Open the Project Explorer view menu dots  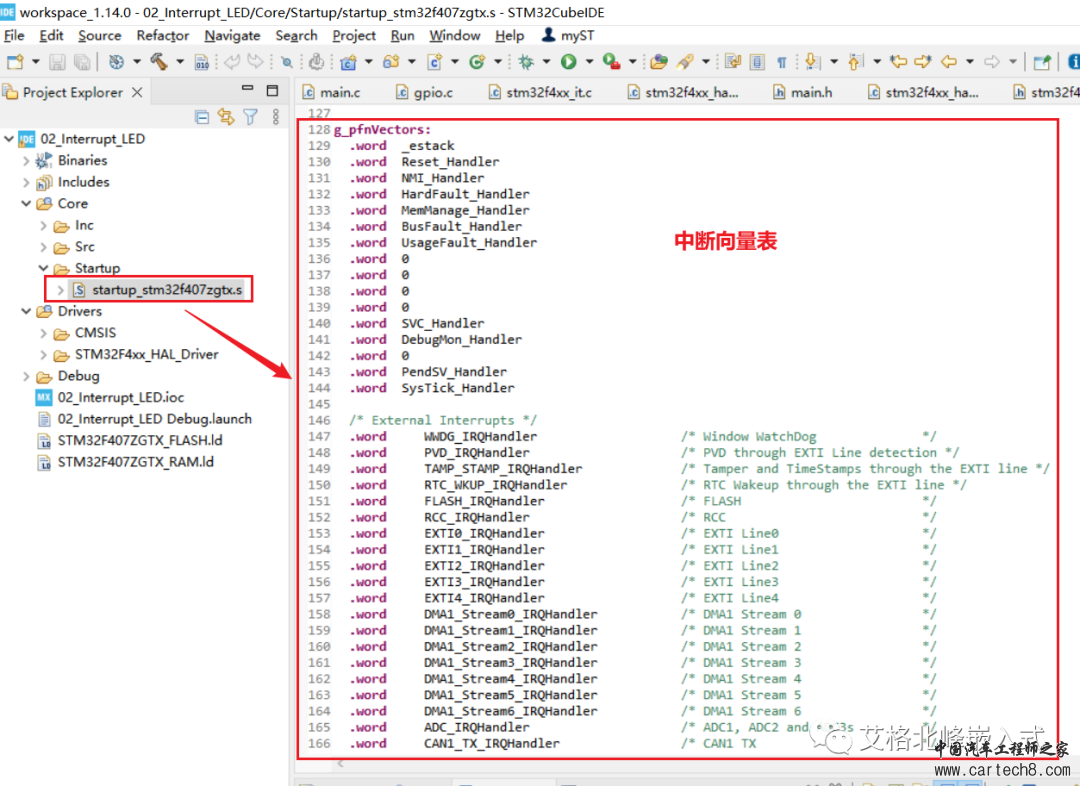[x=276, y=117]
